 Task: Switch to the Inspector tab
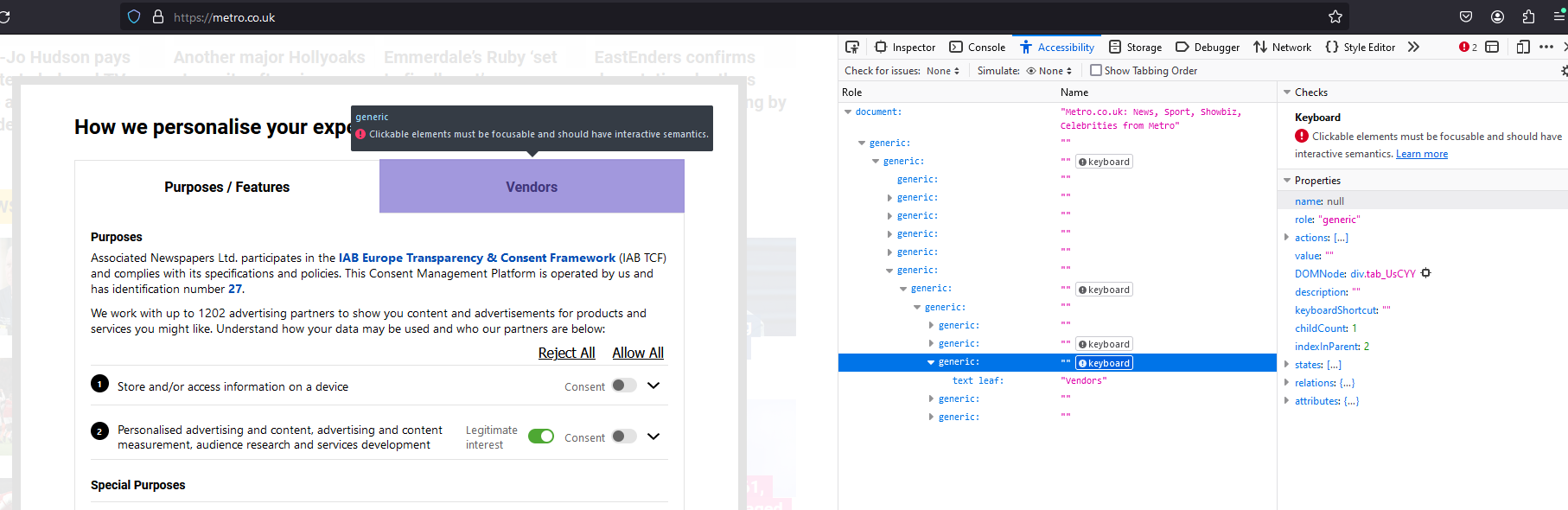pyautogui.click(x=905, y=48)
